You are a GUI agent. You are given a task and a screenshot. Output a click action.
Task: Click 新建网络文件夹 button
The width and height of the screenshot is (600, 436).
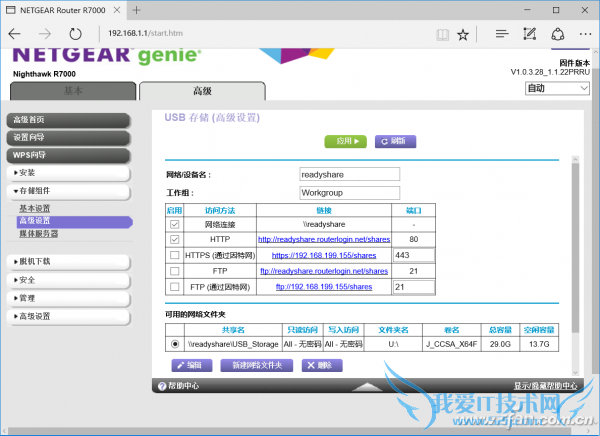coord(257,365)
